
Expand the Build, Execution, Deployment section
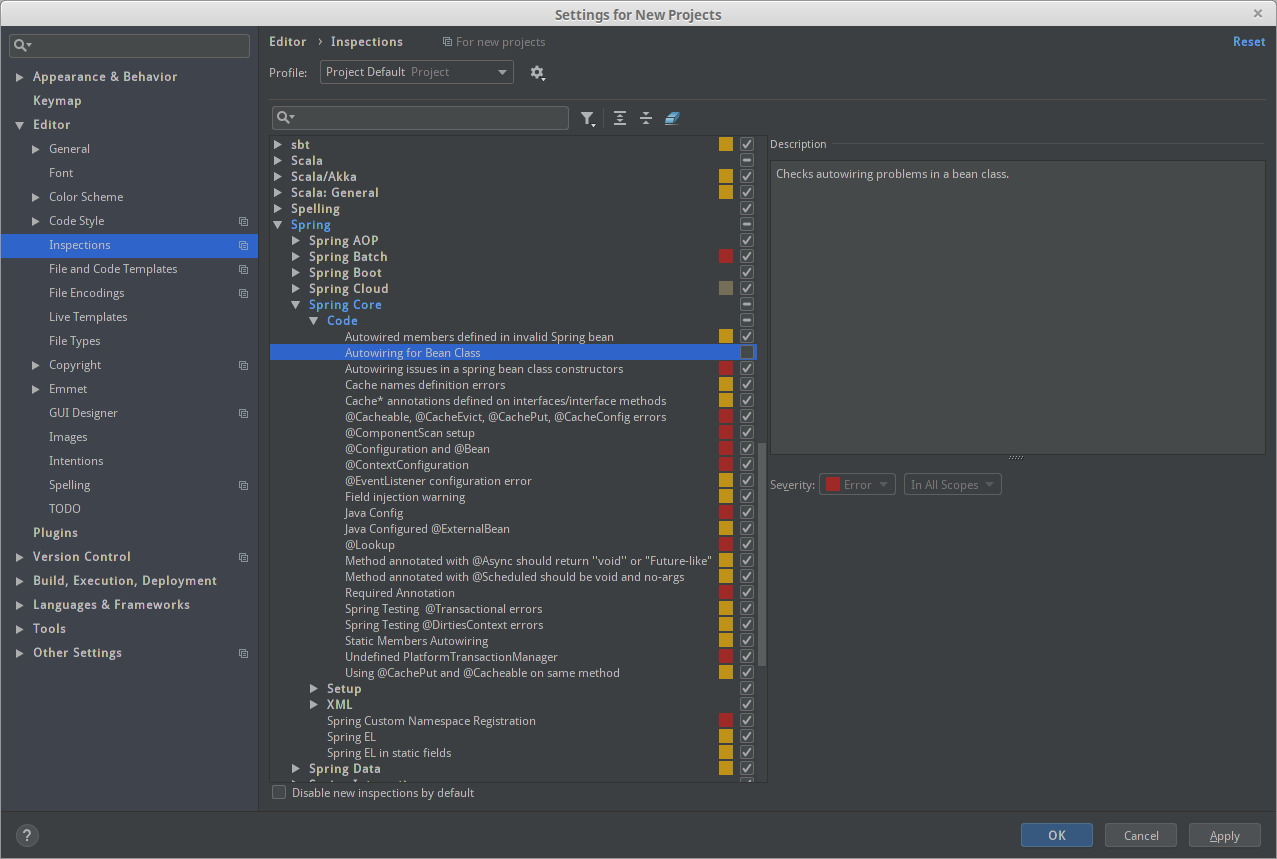[x=19, y=581]
